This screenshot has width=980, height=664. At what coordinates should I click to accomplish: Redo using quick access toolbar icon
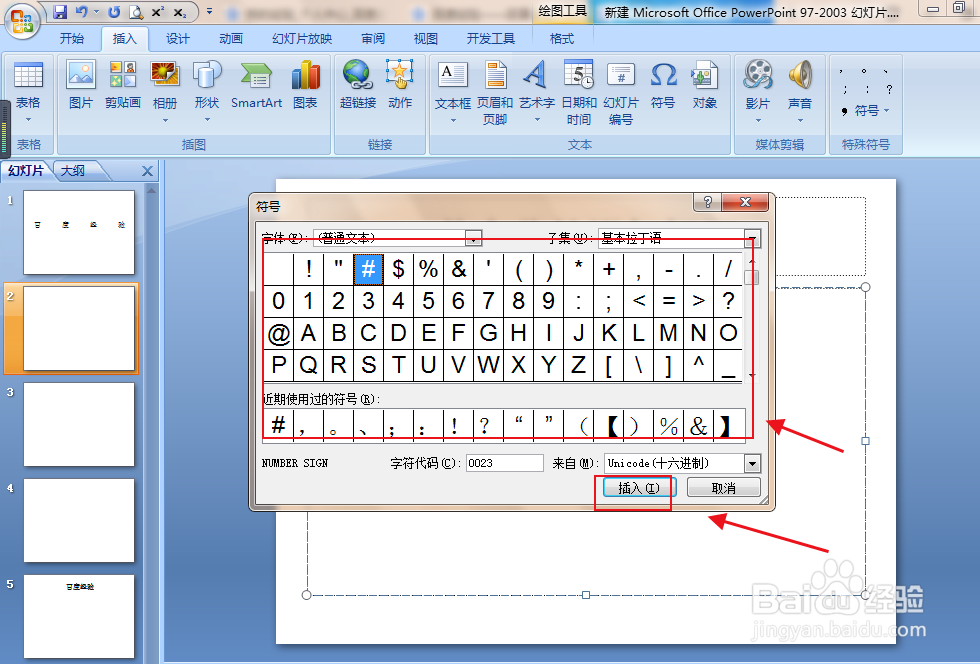pos(114,12)
